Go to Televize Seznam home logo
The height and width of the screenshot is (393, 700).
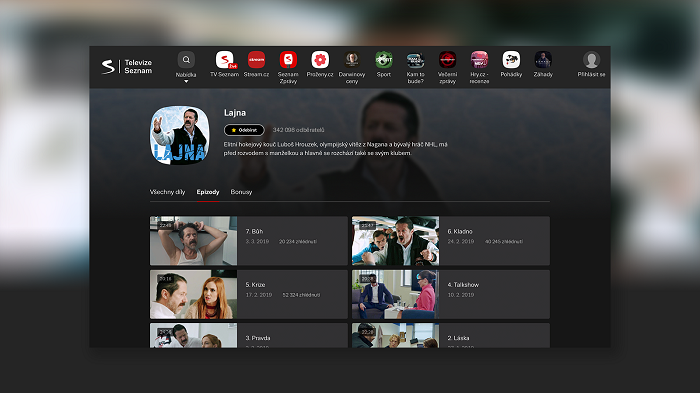[127, 67]
